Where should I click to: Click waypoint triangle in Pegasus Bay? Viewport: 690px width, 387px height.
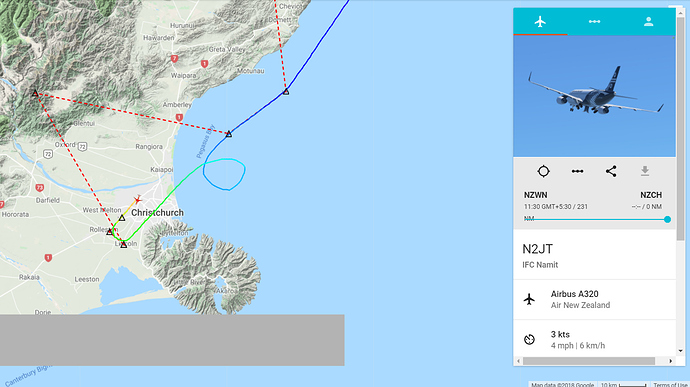click(228, 134)
